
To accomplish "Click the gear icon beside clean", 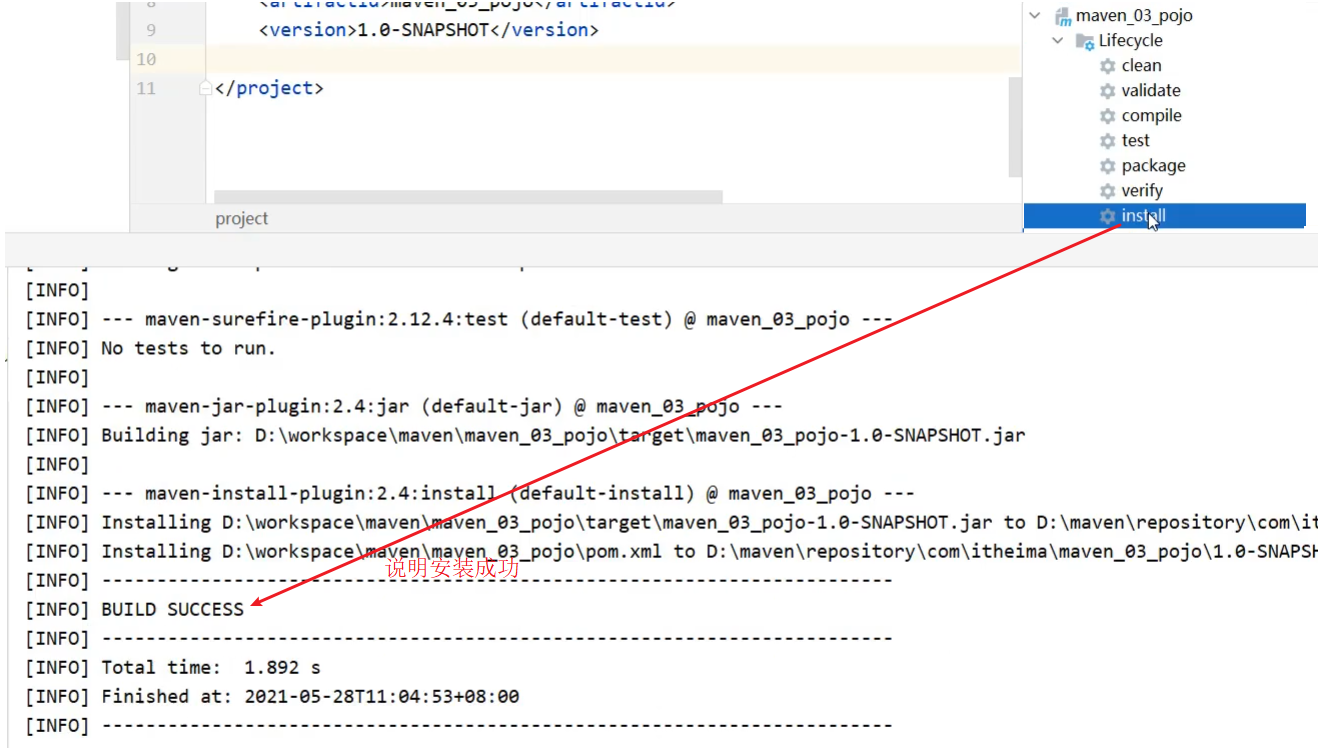I will pos(1107,66).
